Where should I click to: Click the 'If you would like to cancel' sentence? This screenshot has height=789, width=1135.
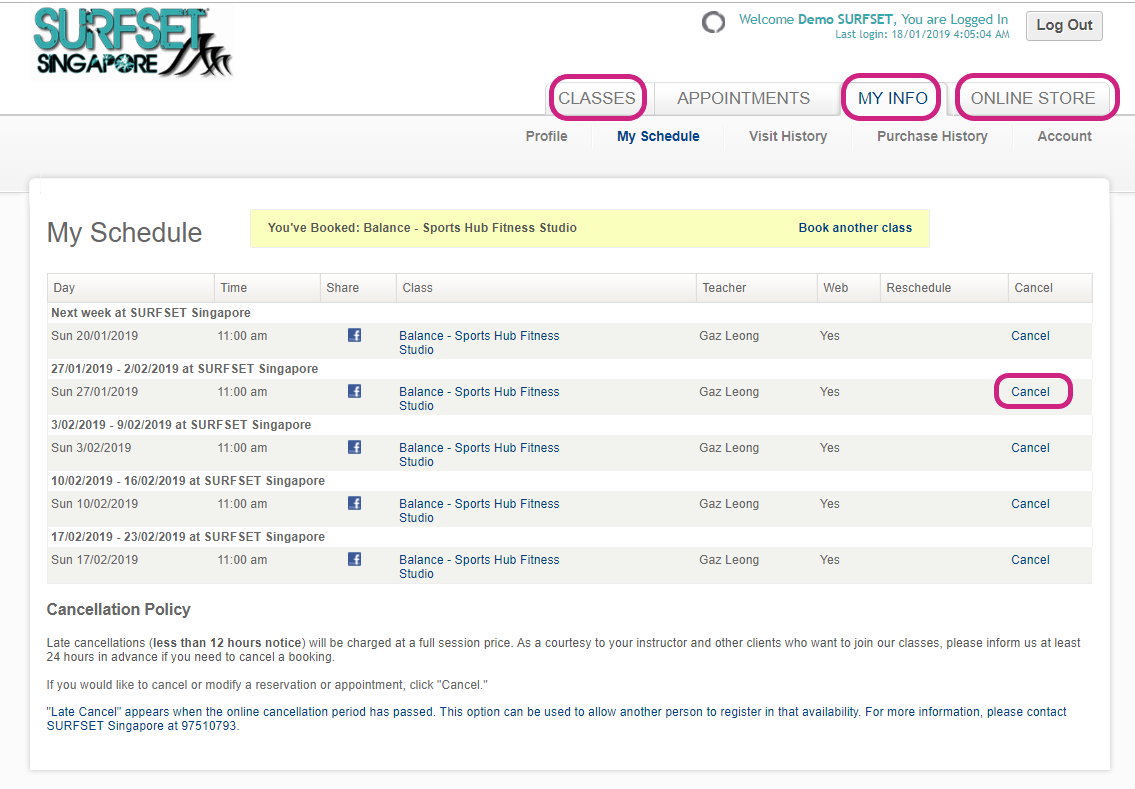tap(267, 685)
